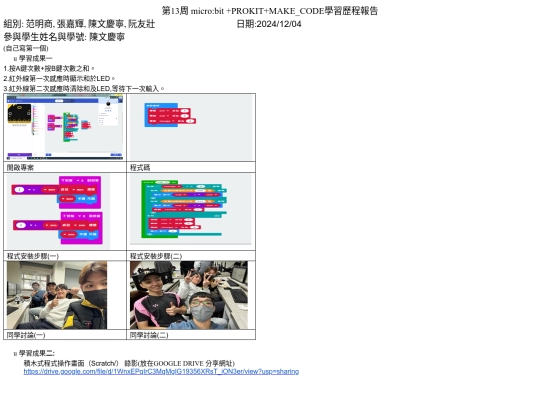Click the magenta blocks image above 程式安裝步驟(一)
This screenshot has height=405, width=540.
coord(58,211)
